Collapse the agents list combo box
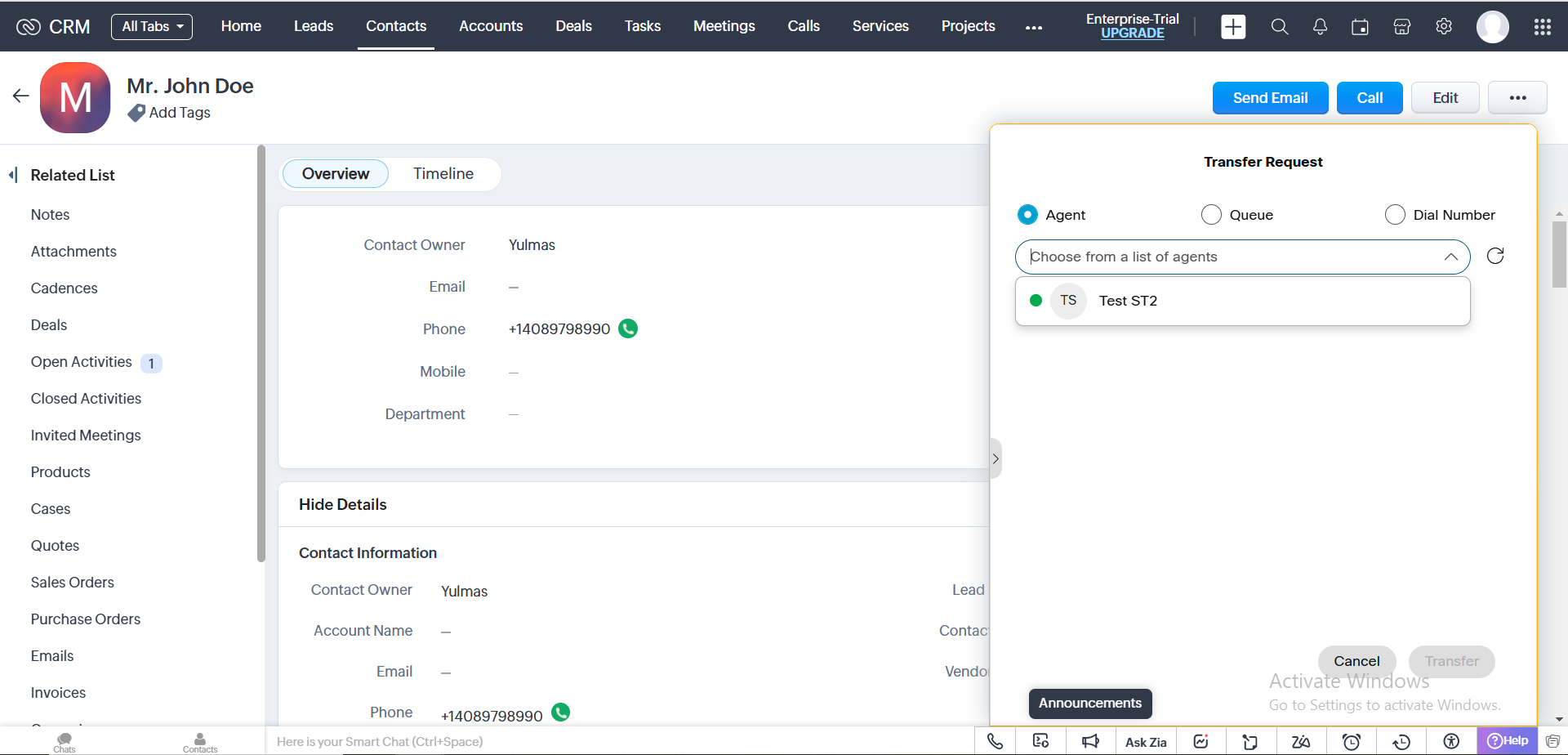Image resolution: width=1568 pixels, height=755 pixels. click(1450, 257)
